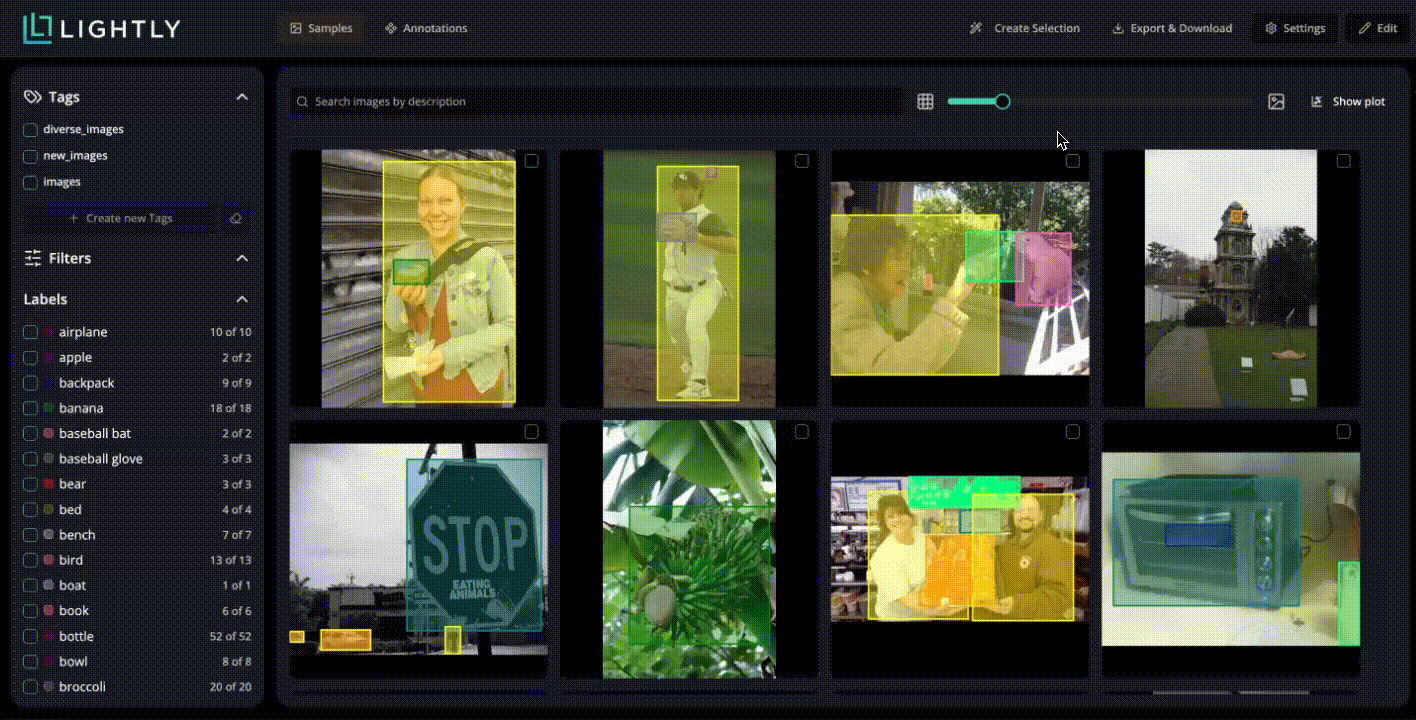Click the Export & Download icon
The height and width of the screenshot is (720, 1416).
(1118, 28)
